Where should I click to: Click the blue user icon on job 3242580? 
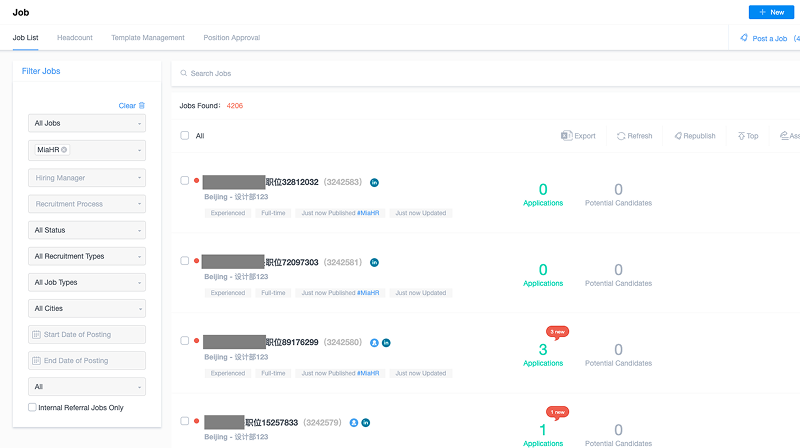tap(374, 343)
